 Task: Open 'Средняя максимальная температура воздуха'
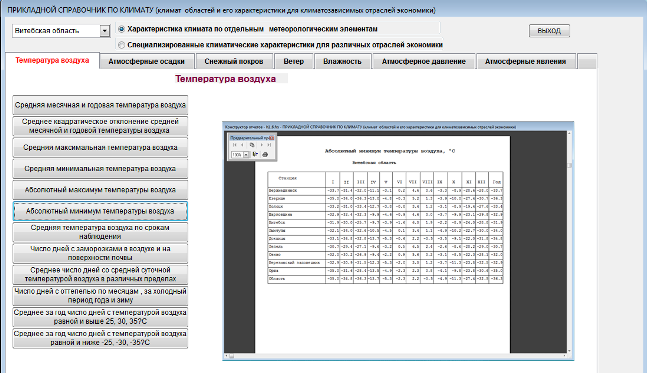pyautogui.click(x=100, y=147)
